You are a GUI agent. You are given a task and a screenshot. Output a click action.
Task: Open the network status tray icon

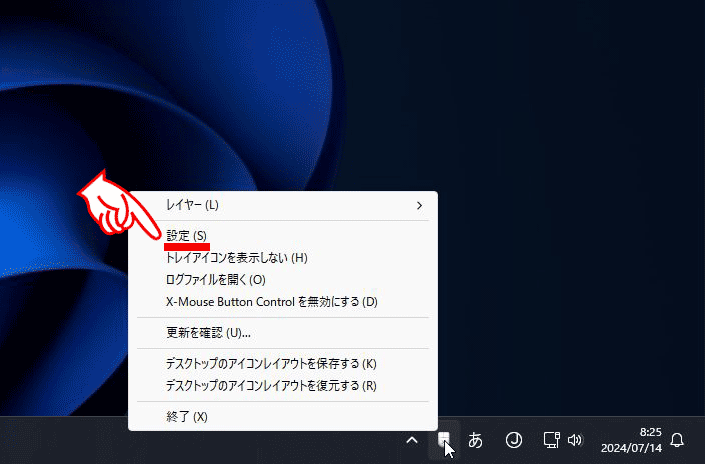[552, 440]
